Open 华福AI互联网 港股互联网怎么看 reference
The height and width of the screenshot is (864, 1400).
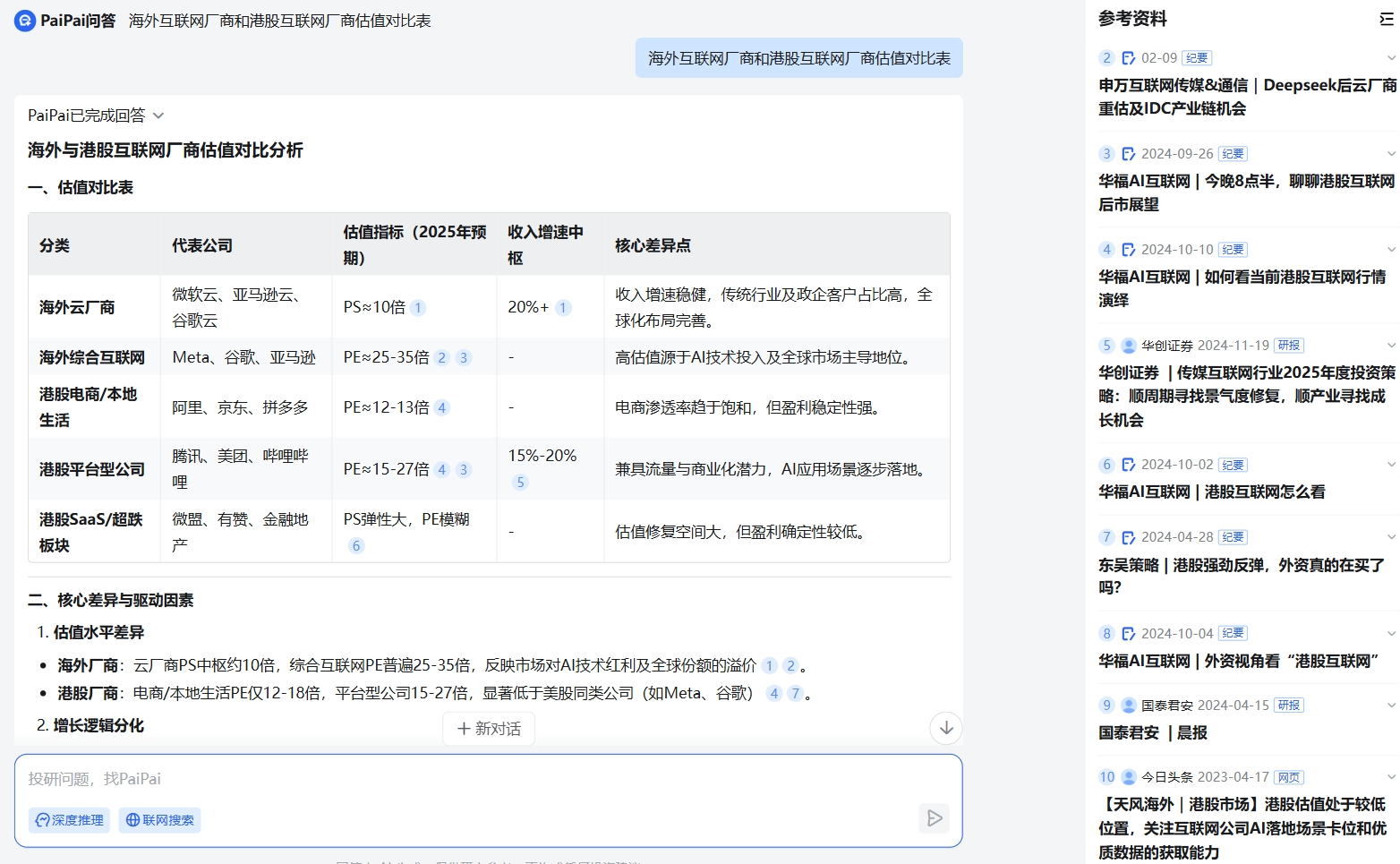click(1211, 492)
